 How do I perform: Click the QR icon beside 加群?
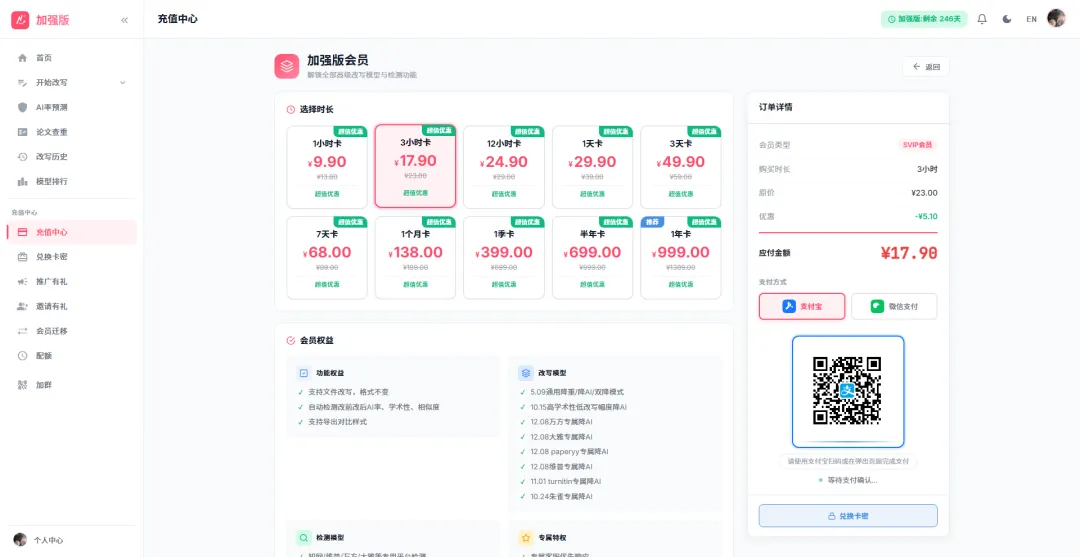point(22,385)
